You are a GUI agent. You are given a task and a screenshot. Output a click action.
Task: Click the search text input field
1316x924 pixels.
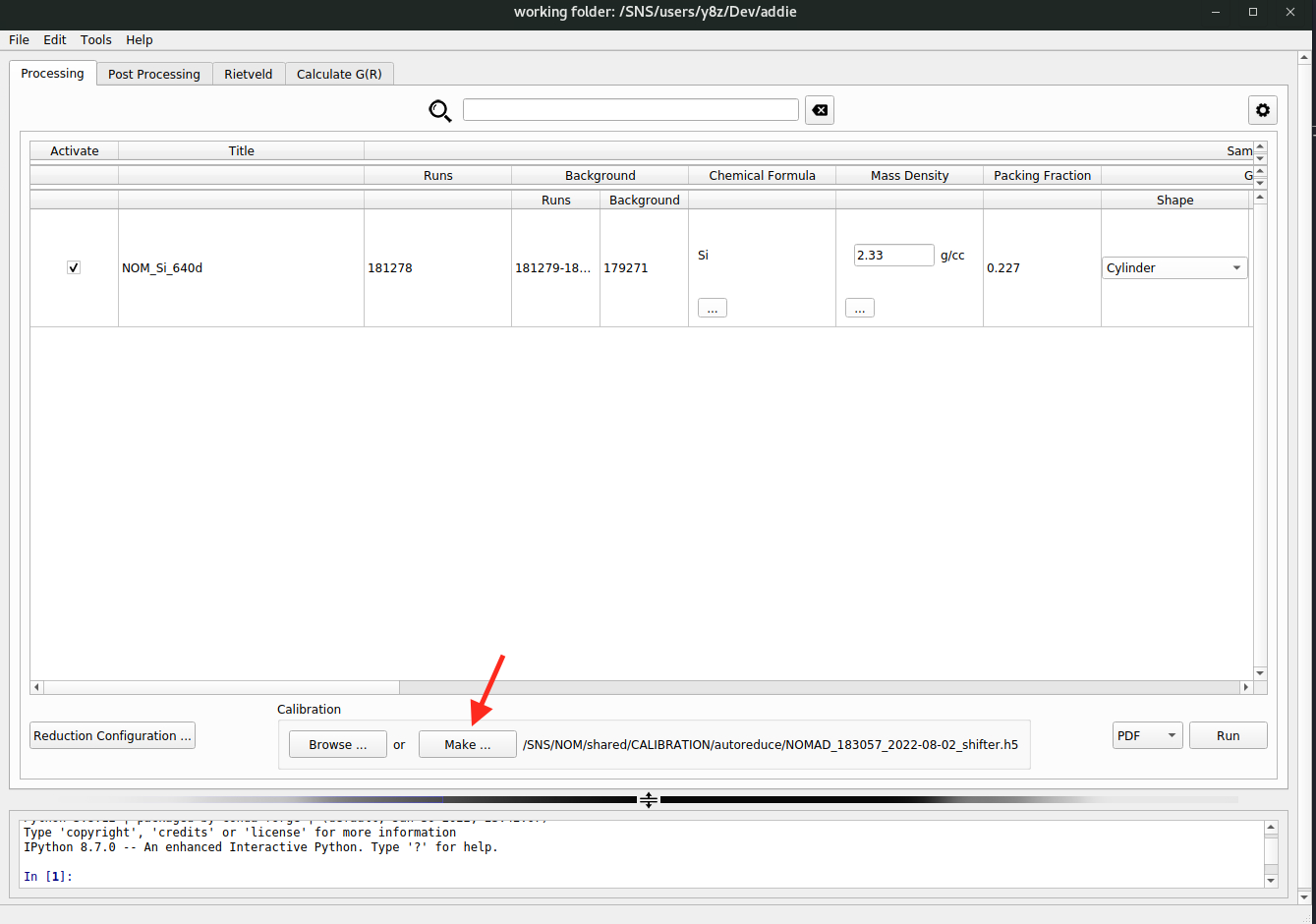(630, 110)
